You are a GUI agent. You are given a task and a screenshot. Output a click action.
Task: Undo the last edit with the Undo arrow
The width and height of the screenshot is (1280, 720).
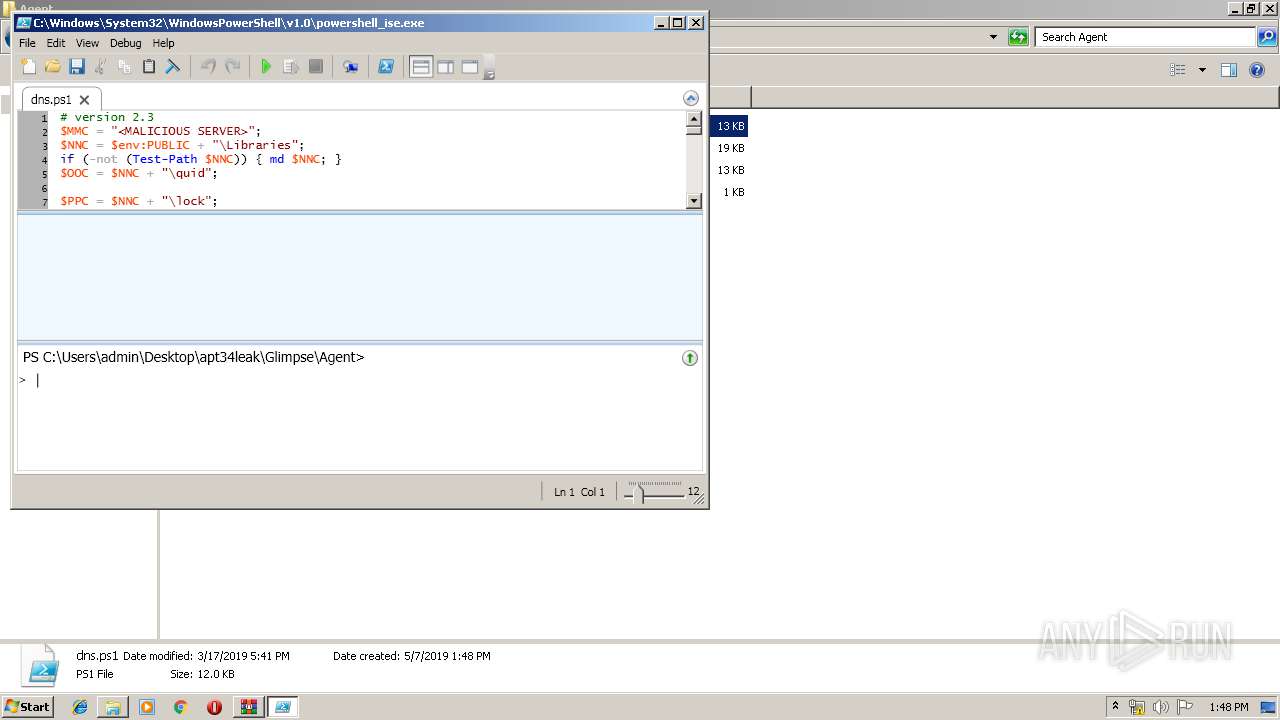(x=208, y=67)
